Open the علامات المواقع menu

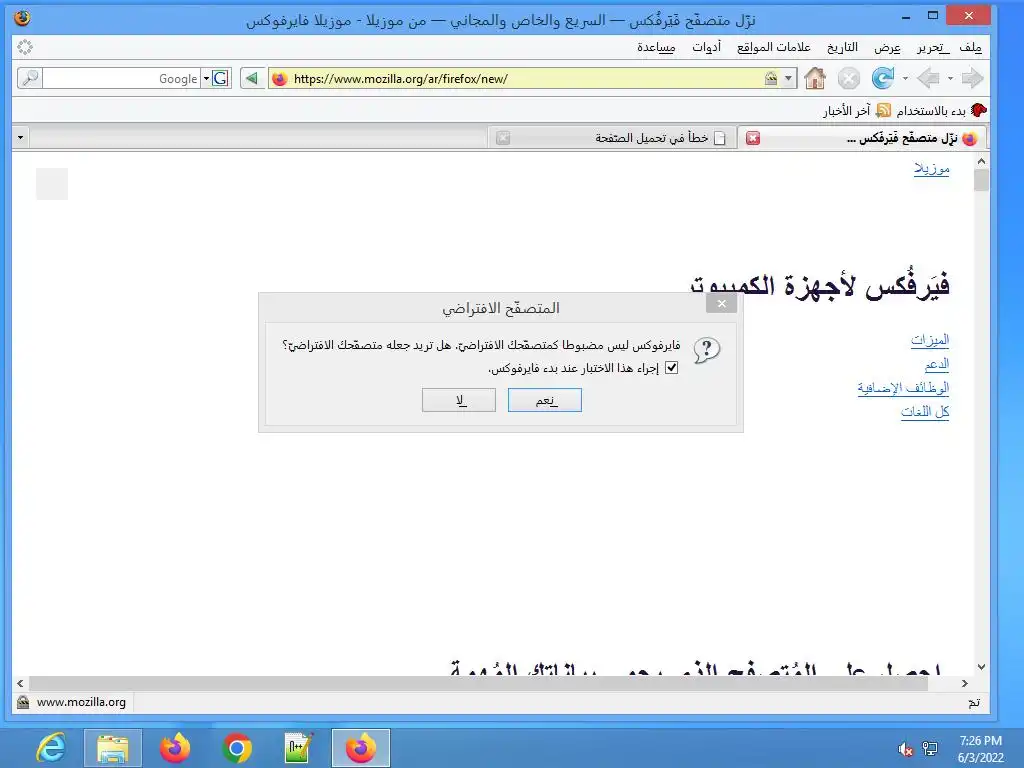coord(774,47)
